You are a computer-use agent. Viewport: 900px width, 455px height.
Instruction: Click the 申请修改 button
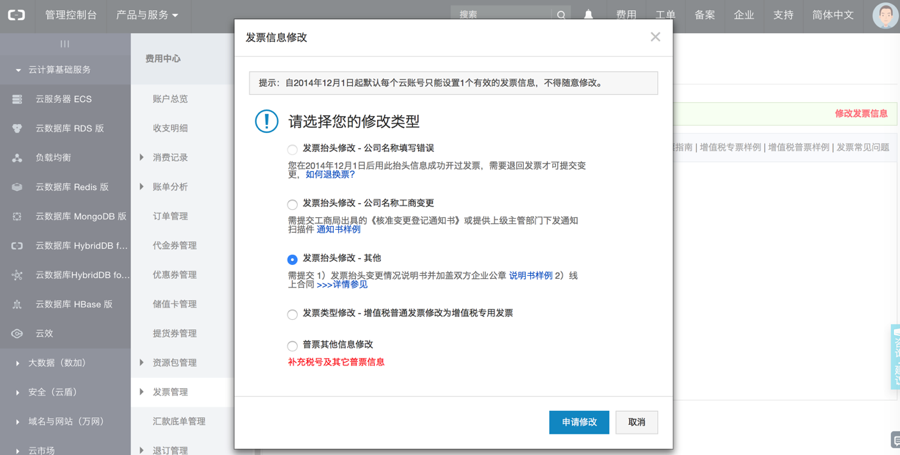(x=579, y=422)
